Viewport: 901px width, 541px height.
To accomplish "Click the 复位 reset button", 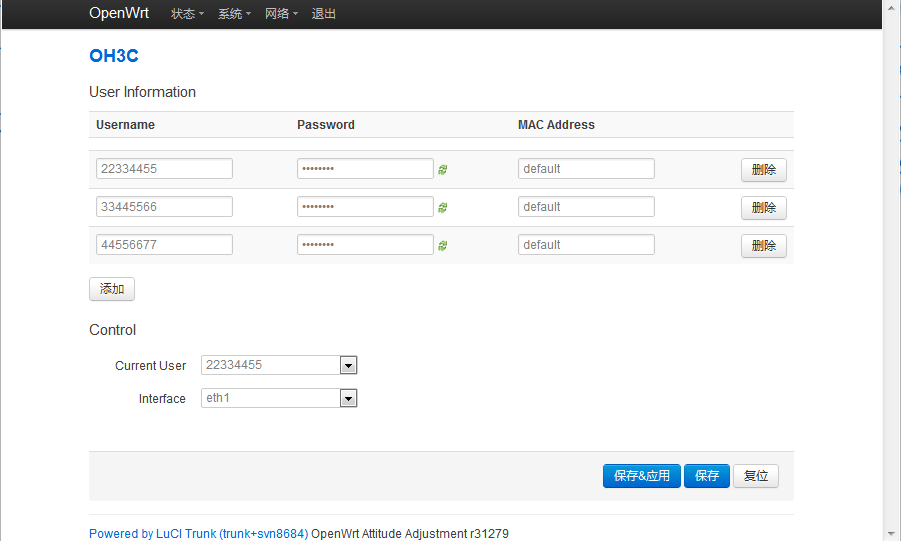I will point(756,476).
